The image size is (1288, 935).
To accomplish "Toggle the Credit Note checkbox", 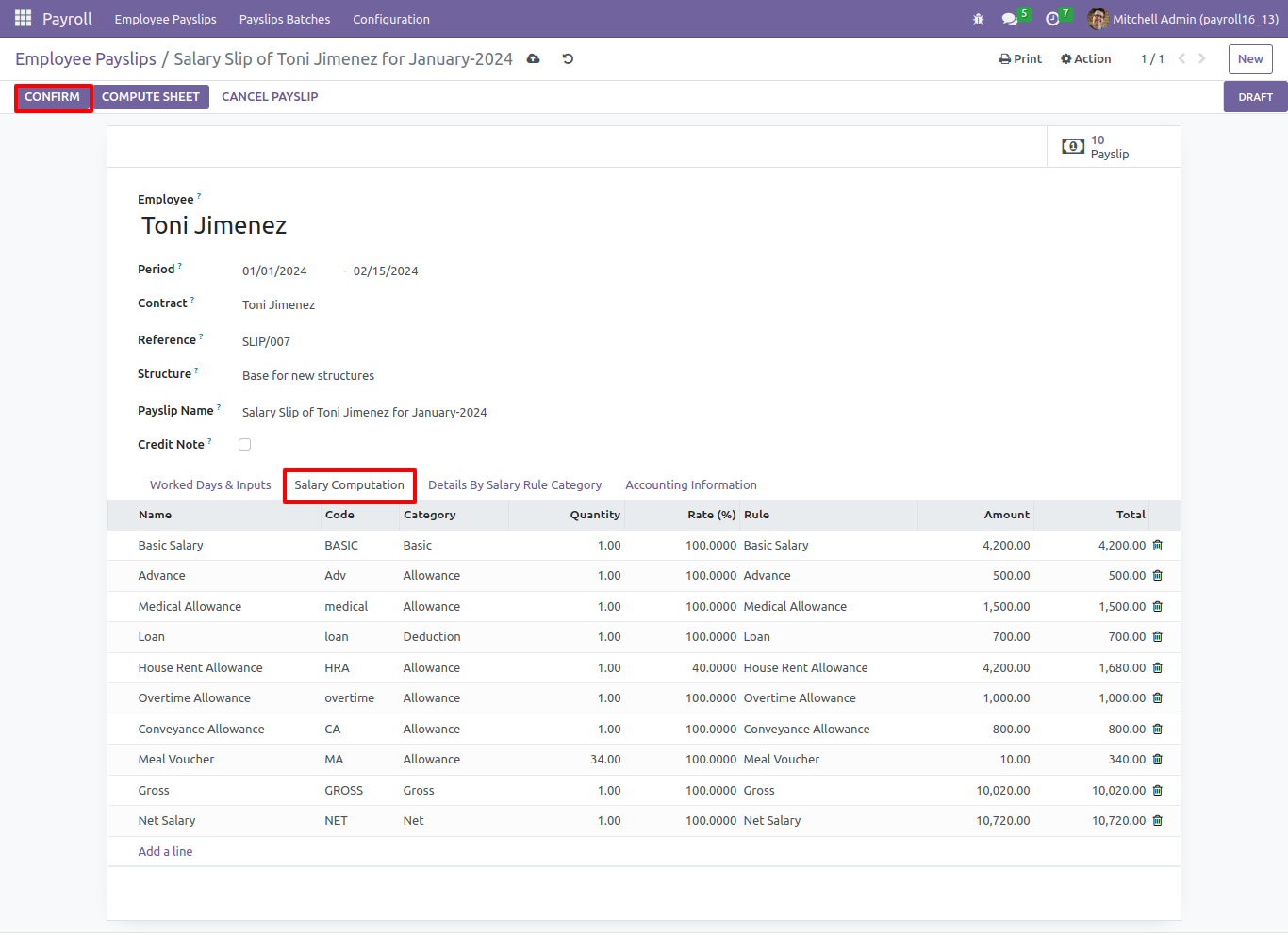I will [245, 444].
